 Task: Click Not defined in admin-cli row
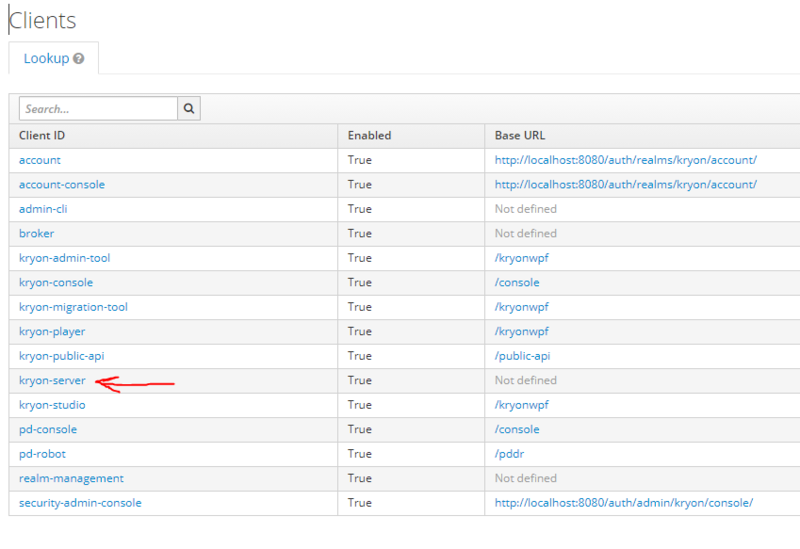tap(526, 209)
